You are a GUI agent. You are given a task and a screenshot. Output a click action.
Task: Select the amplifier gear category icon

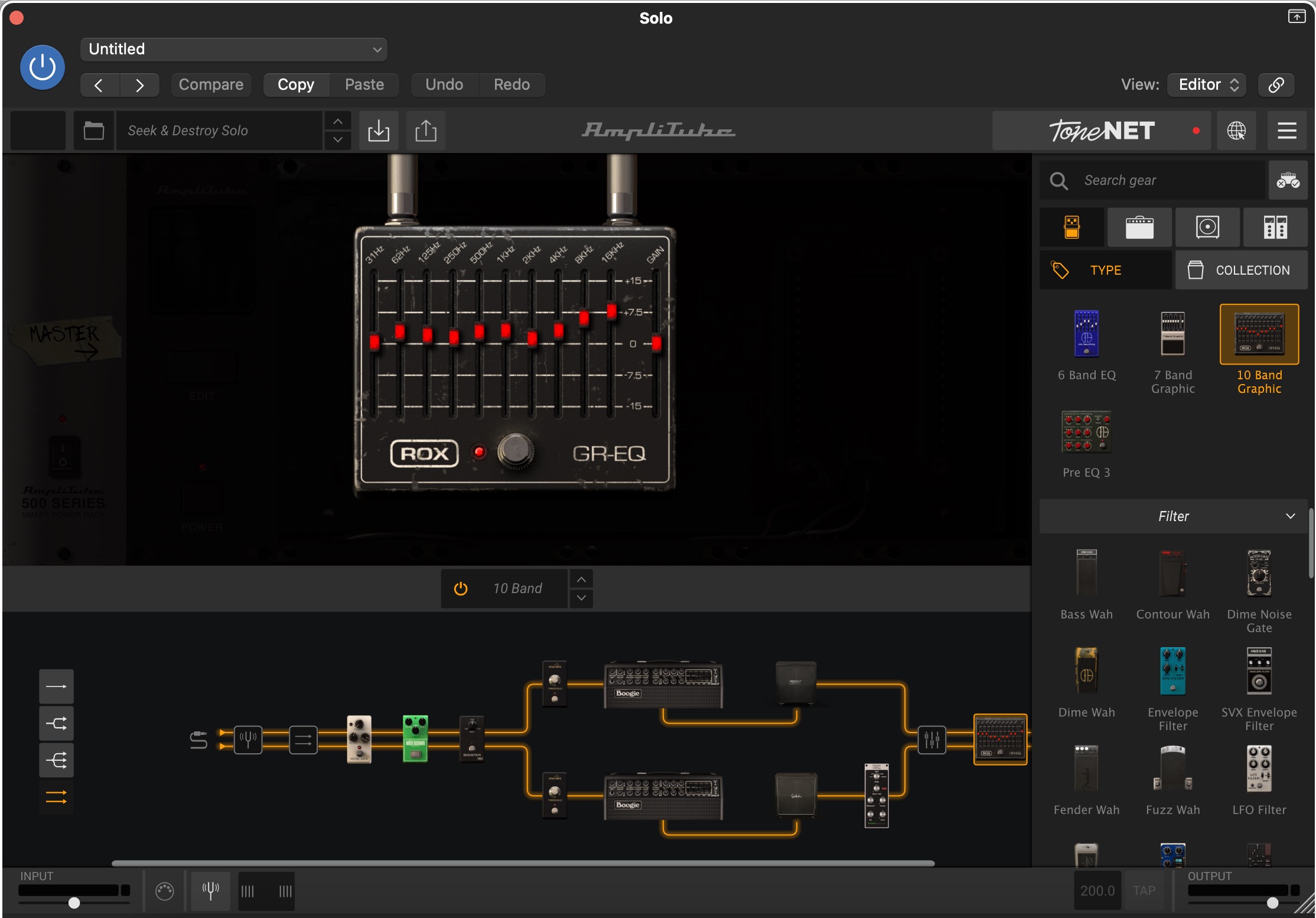click(x=1139, y=227)
